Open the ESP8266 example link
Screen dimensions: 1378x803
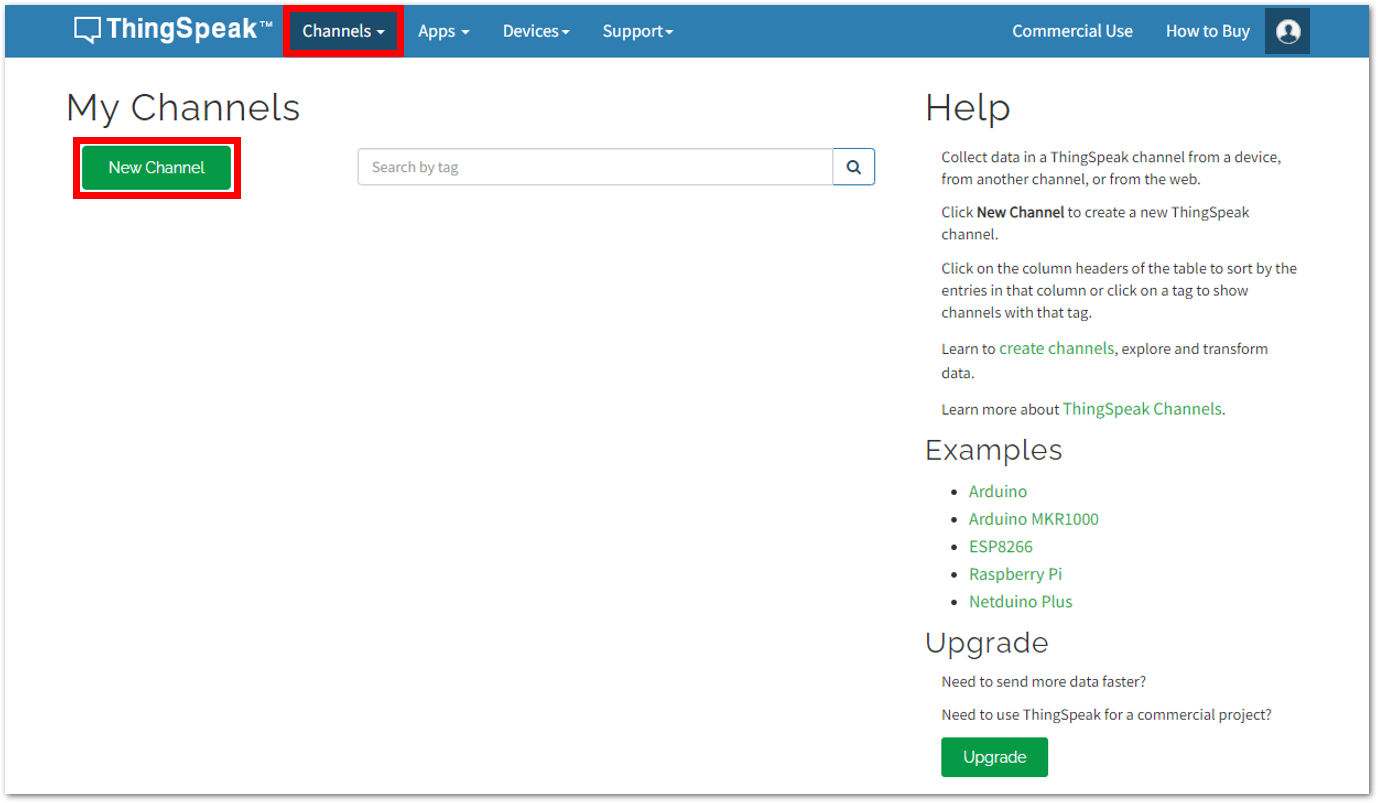pyautogui.click(x=1001, y=547)
